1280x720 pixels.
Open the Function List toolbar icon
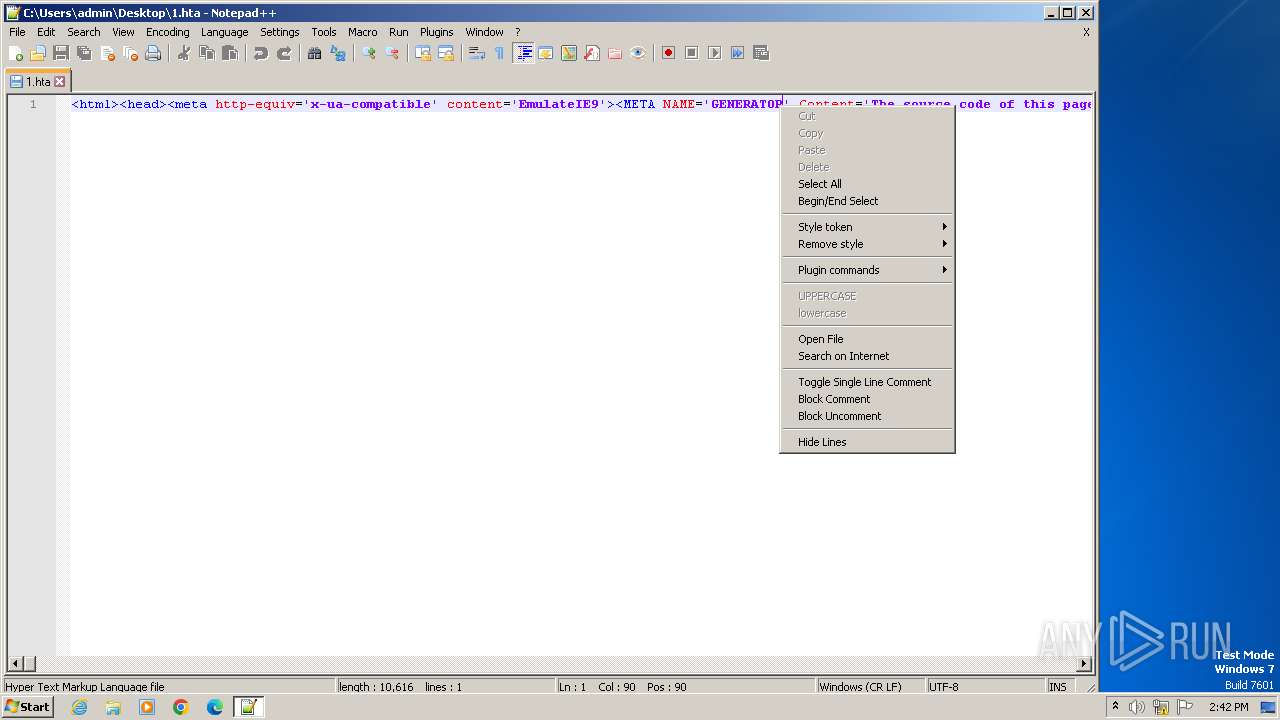592,53
